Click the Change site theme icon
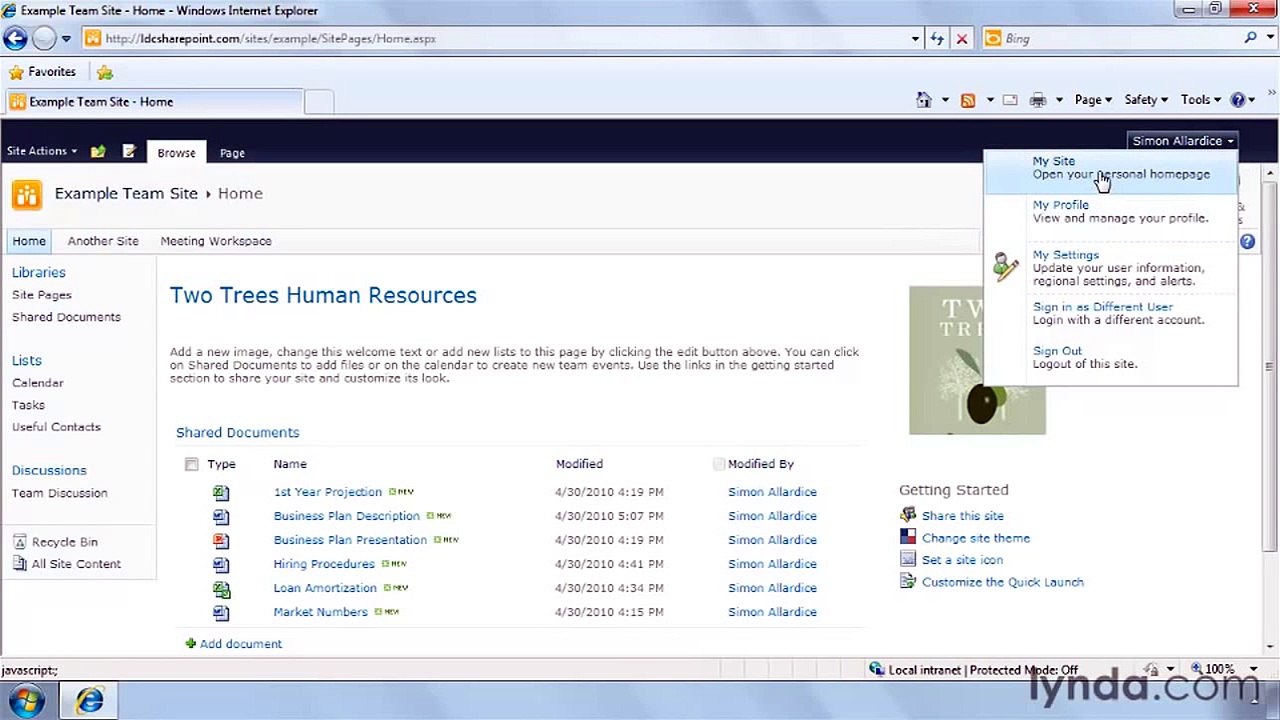Screen dimensions: 1280x720 click(908, 537)
